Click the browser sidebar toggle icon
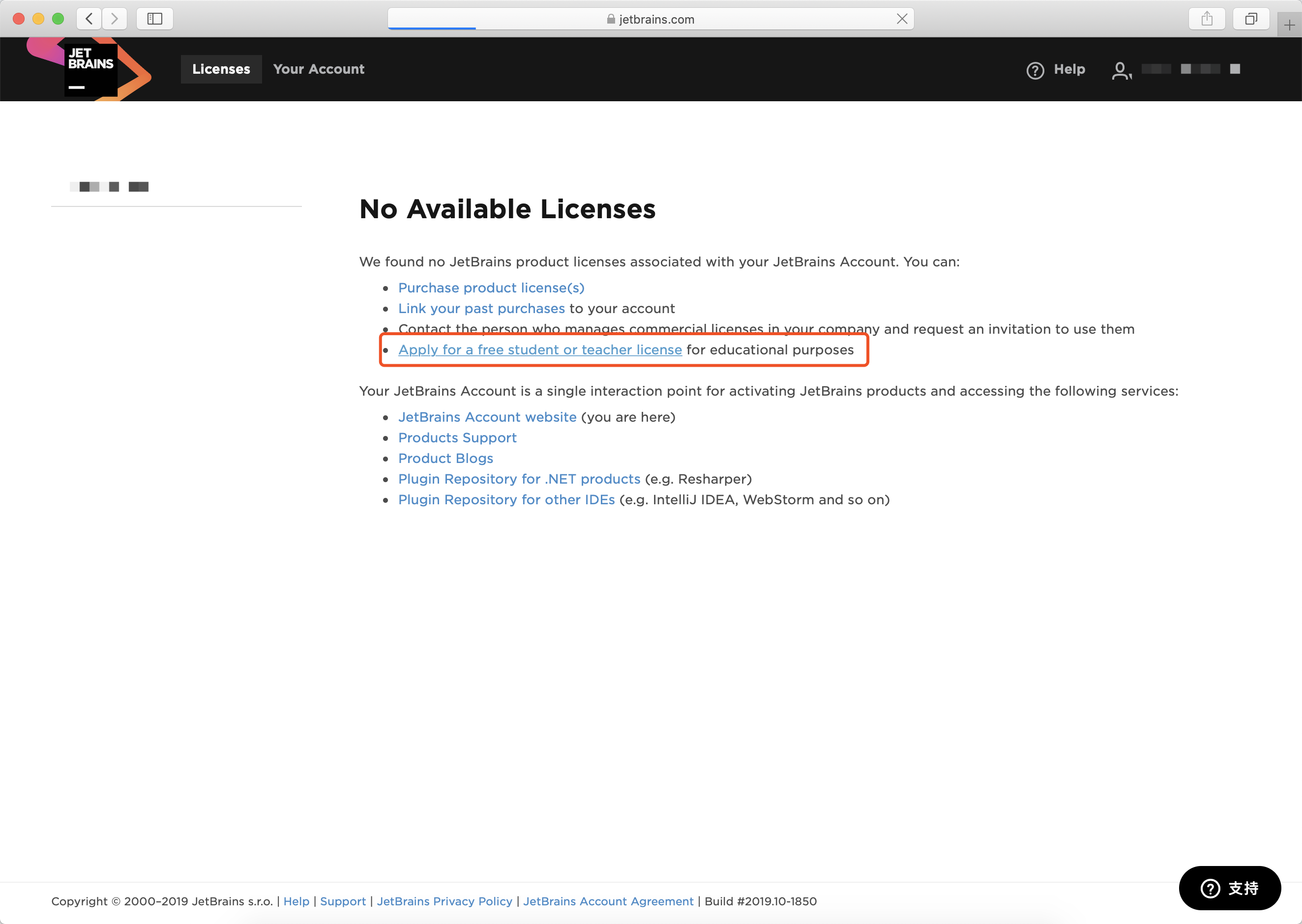The image size is (1302, 924). click(156, 19)
